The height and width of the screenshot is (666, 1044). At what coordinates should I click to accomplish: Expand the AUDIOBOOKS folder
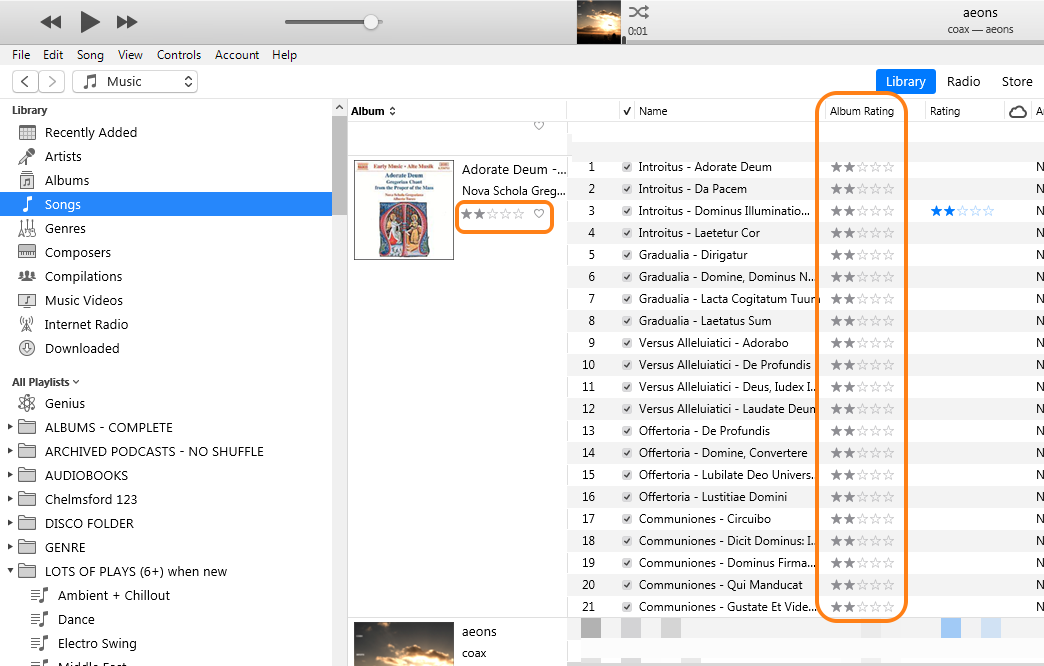point(10,475)
